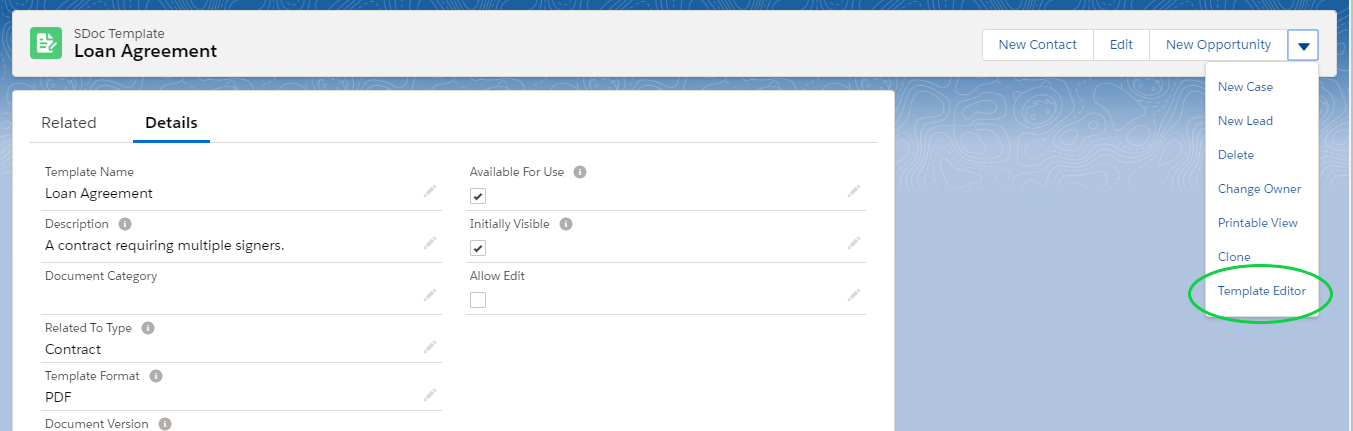Click the green SDoc Template document icon
Screen dimensions: 1353x431
click(x=46, y=43)
